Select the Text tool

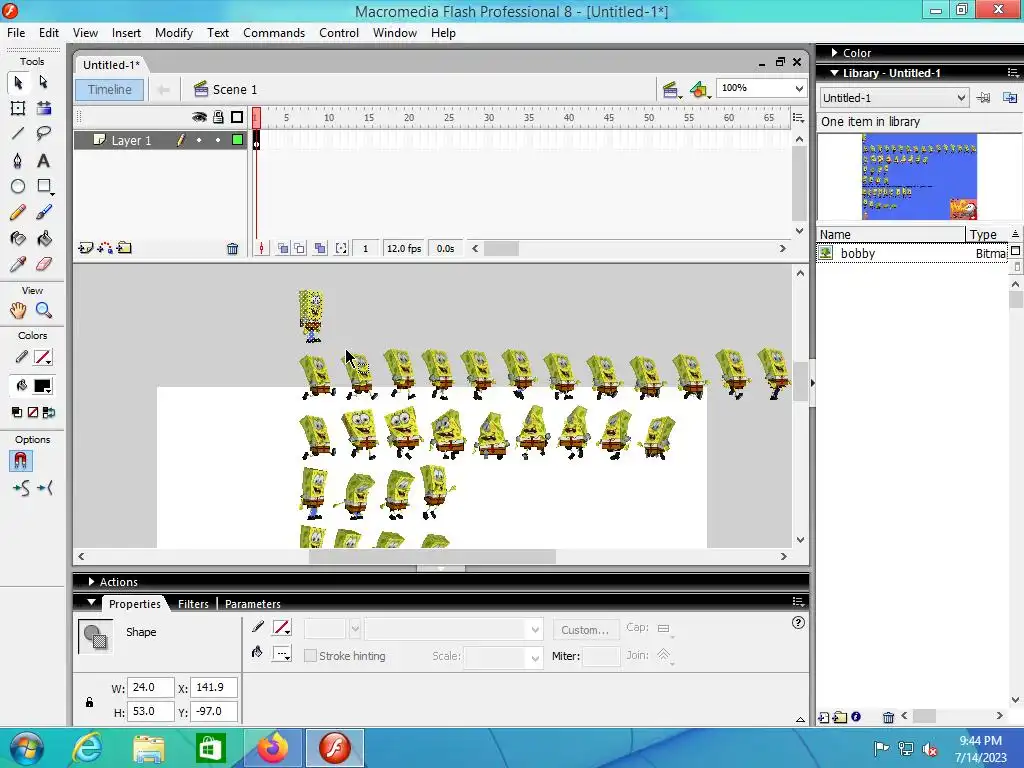pos(44,161)
